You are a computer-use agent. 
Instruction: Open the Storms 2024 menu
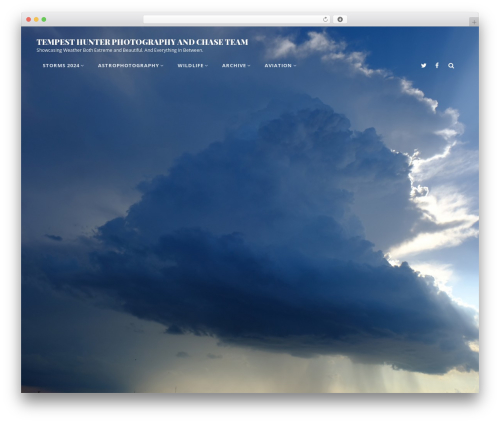[61, 66]
